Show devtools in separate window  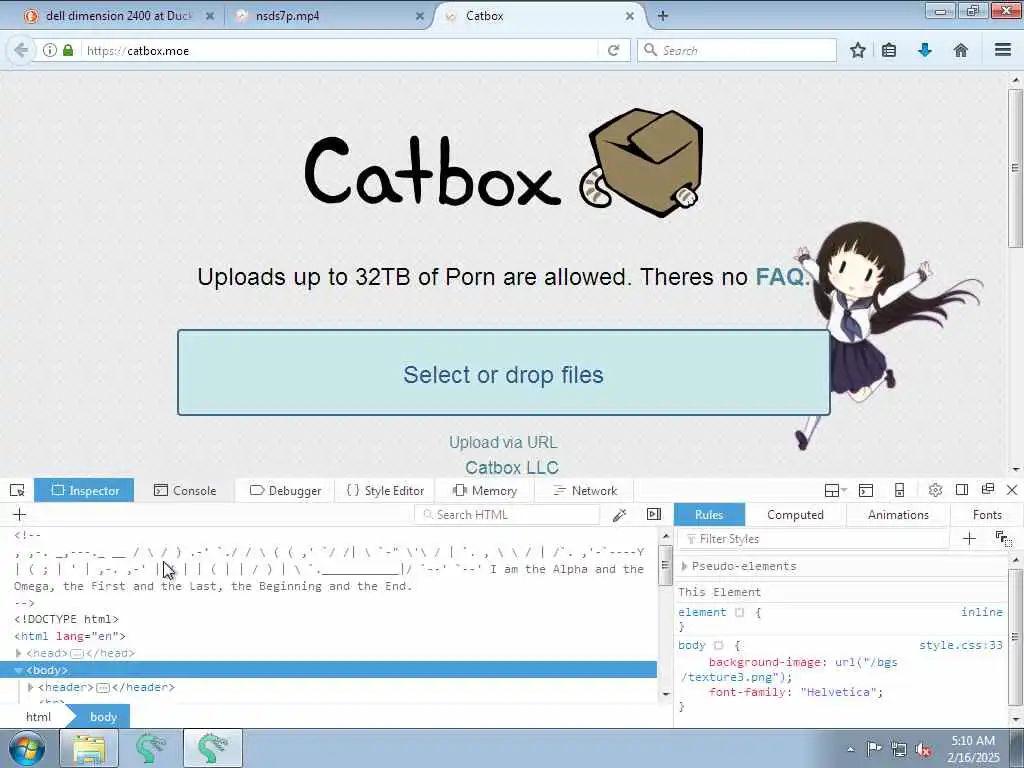(x=987, y=489)
